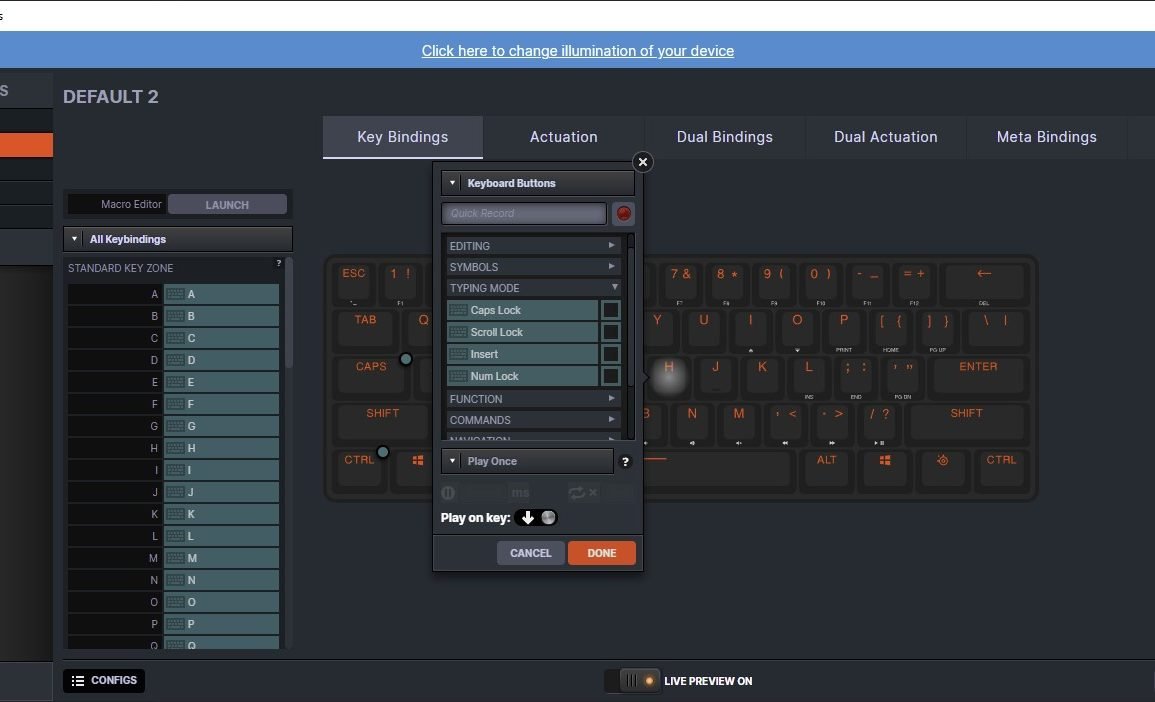The height and width of the screenshot is (702, 1155).
Task: Expand the FUNCTION category
Action: [x=533, y=399]
